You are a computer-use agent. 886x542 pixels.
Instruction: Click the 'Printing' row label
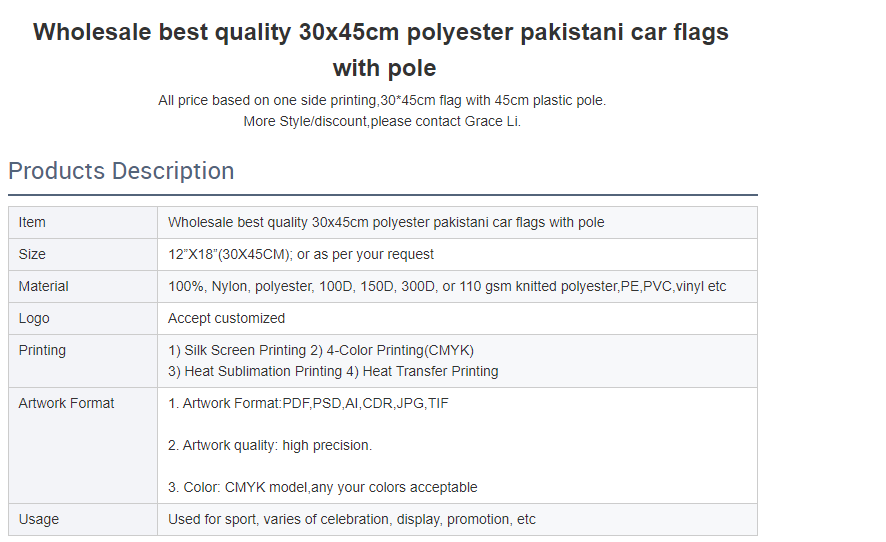click(42, 350)
